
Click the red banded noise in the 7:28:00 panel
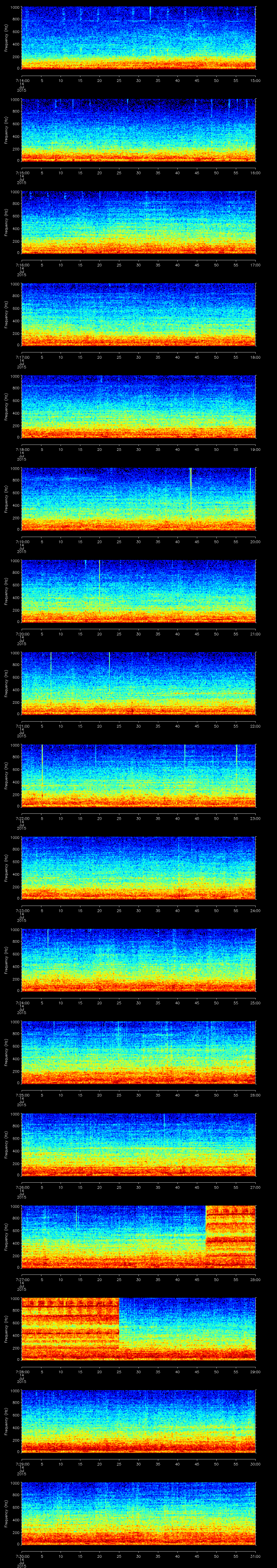coord(70,1329)
